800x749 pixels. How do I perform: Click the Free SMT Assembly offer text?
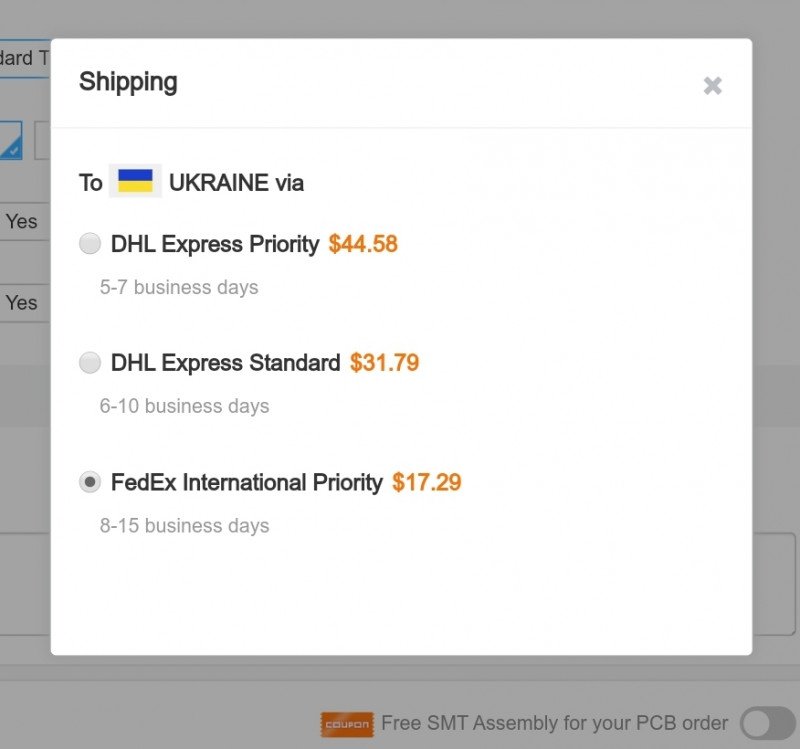coord(555,723)
